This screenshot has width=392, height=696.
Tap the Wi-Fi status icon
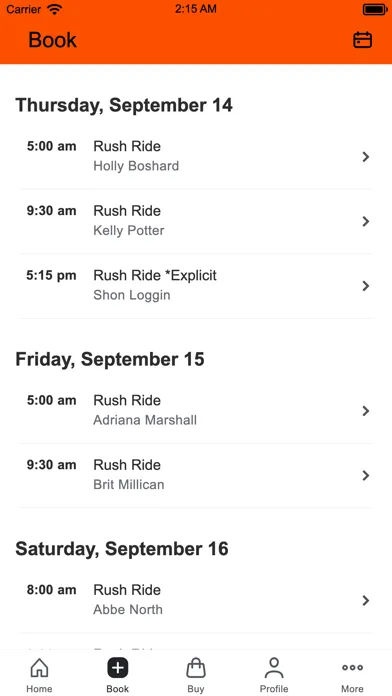pyautogui.click(x=55, y=9)
